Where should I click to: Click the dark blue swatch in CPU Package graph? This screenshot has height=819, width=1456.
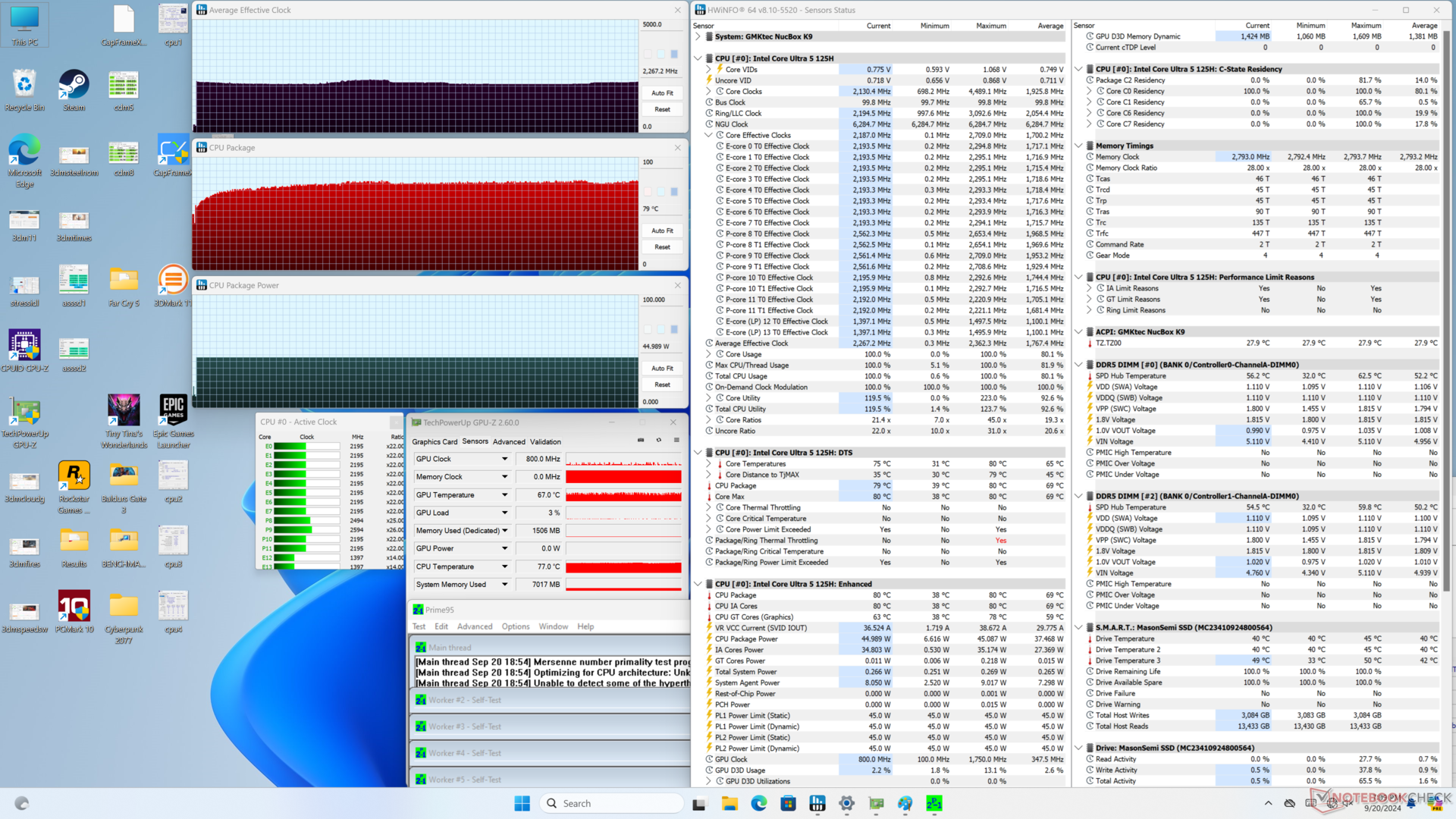click(x=673, y=191)
